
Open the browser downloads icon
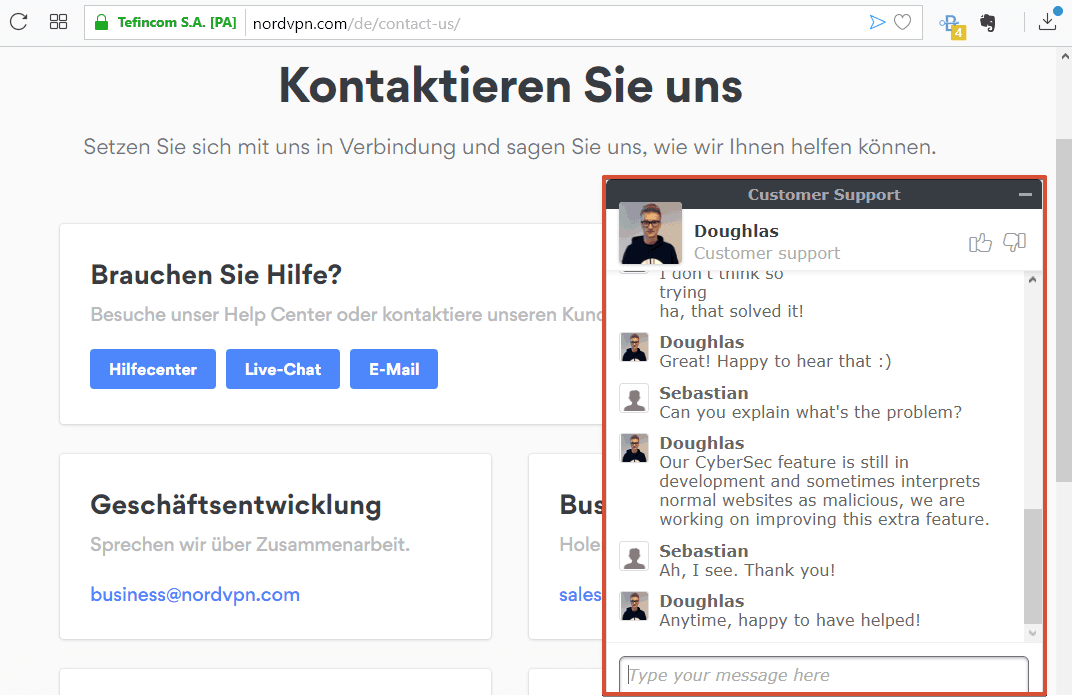point(1047,22)
